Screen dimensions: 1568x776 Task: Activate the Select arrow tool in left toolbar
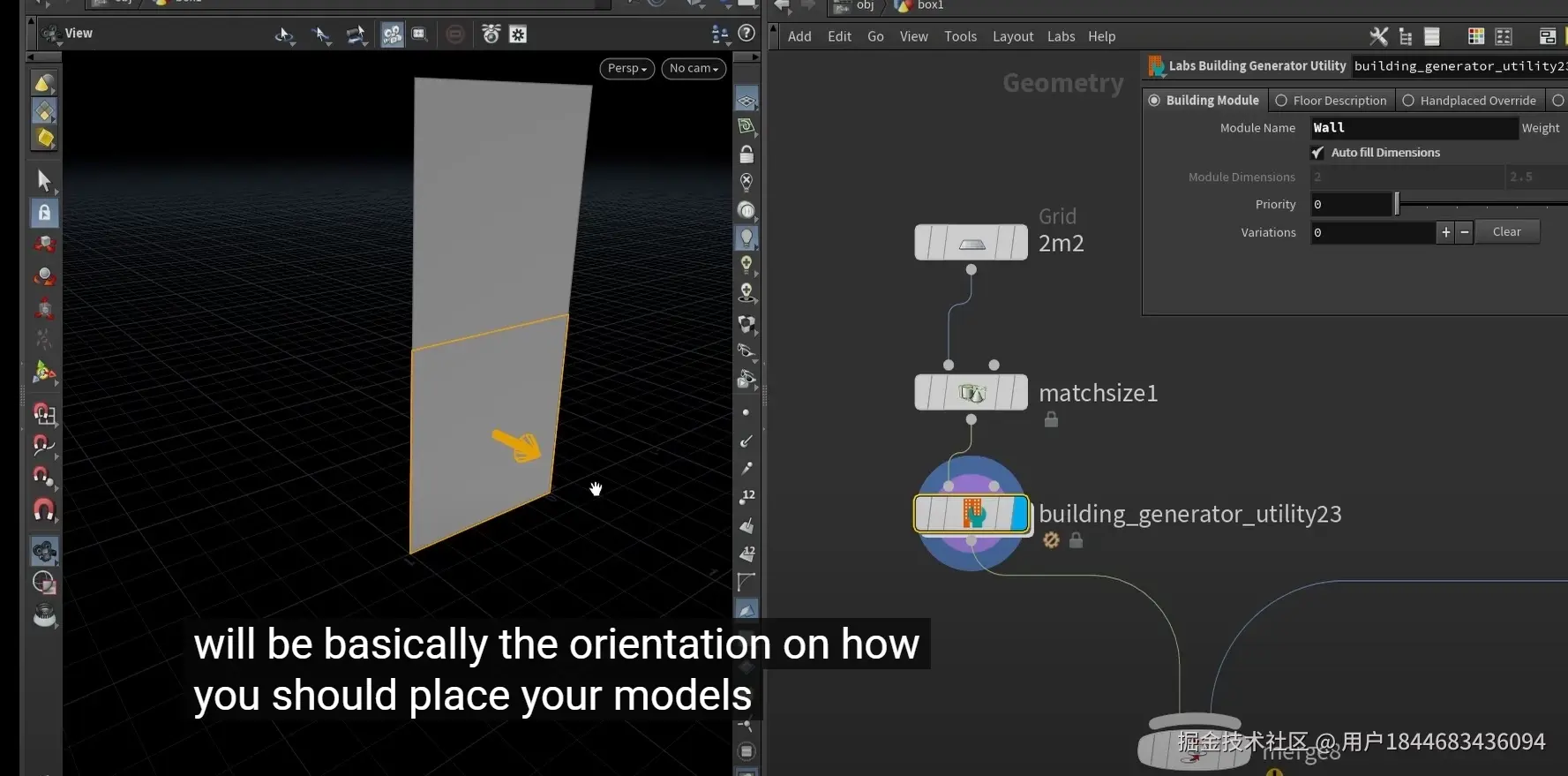coord(43,180)
